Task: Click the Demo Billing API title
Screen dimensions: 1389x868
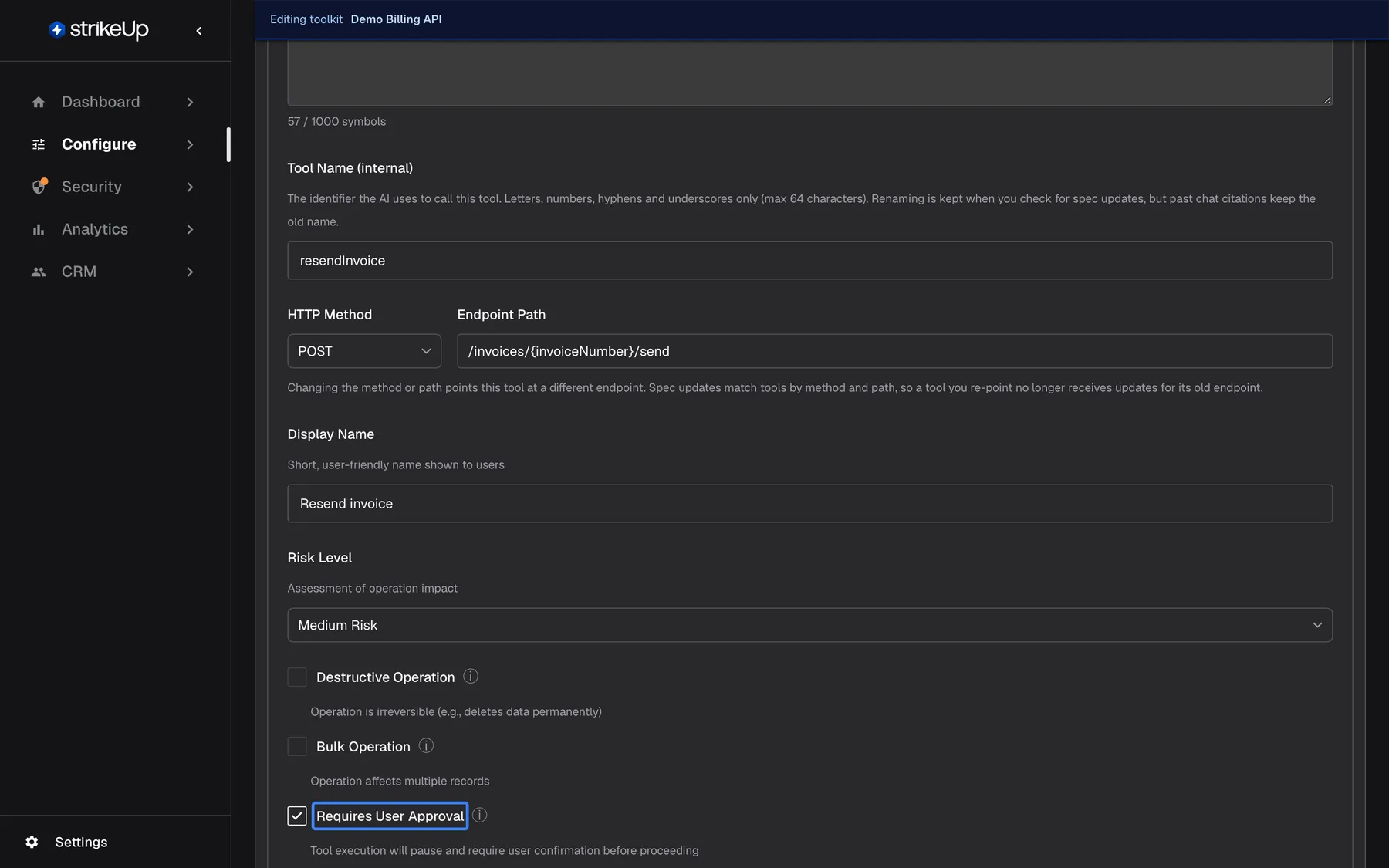Action: click(396, 19)
